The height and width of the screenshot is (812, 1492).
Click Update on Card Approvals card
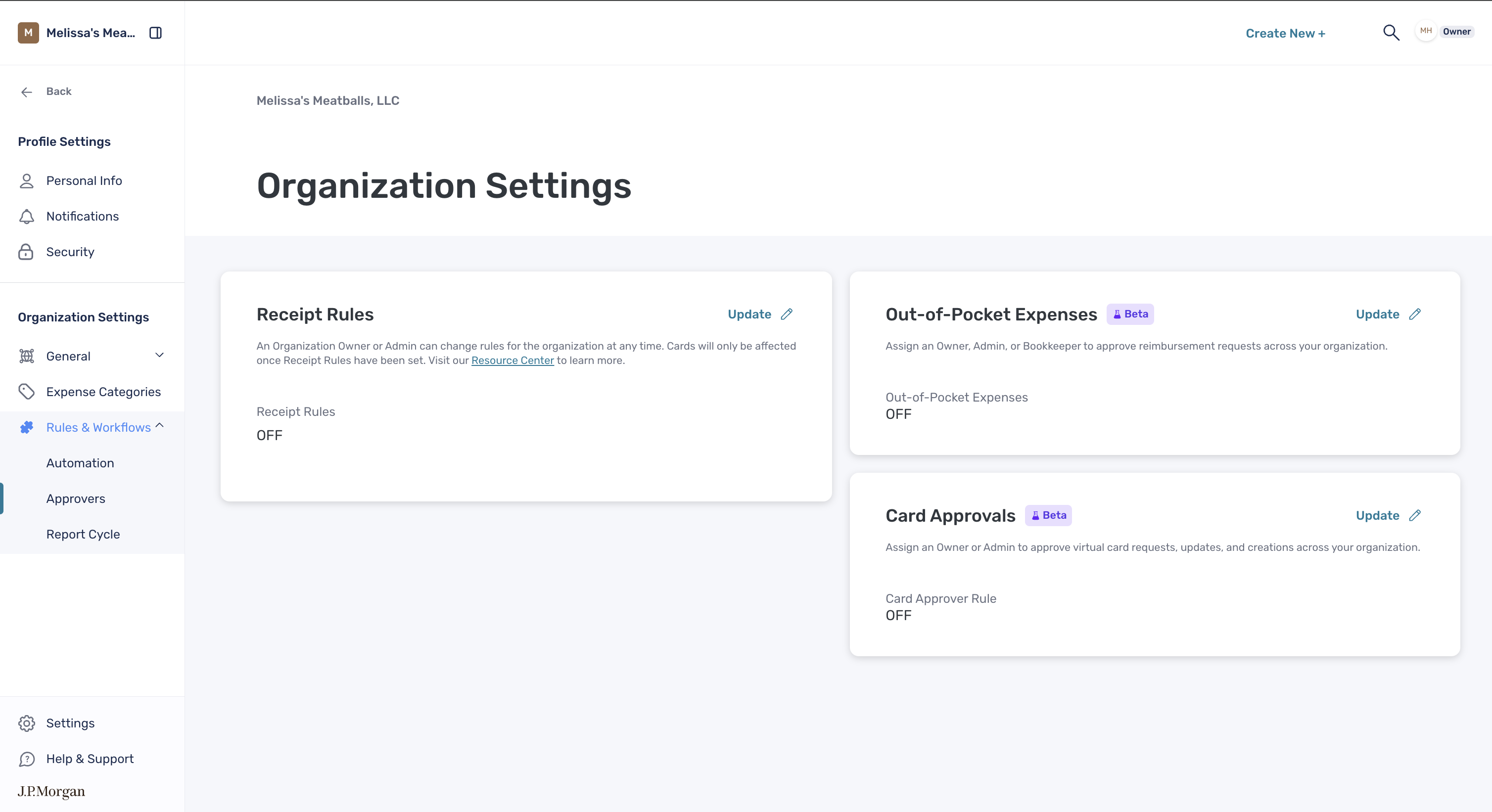(1377, 515)
